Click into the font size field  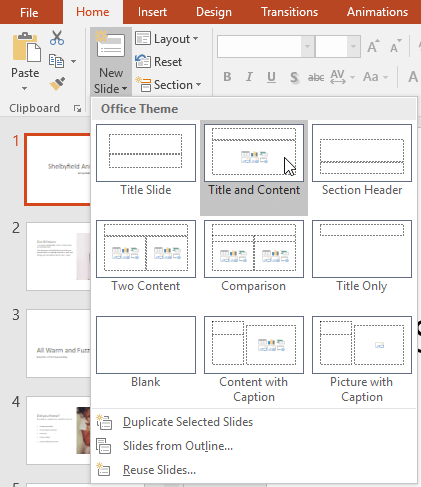click(331, 46)
